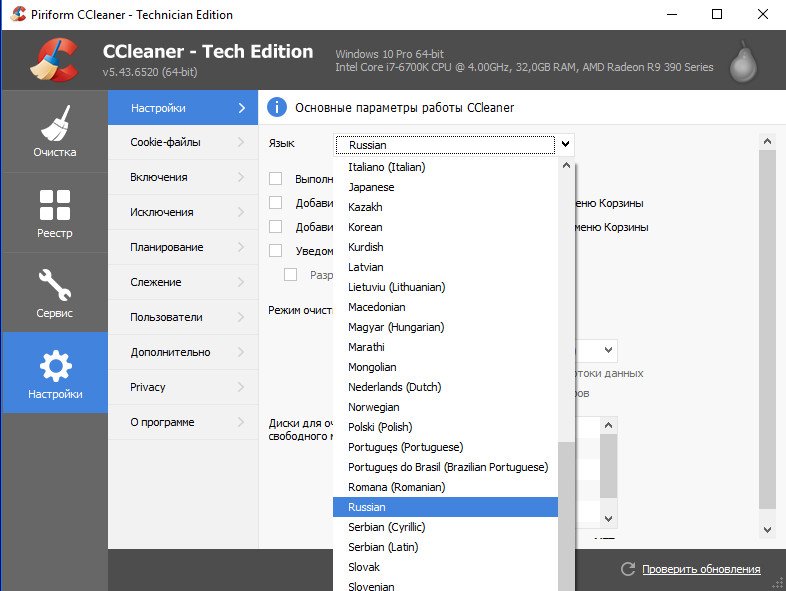This screenshot has height=591, width=786.
Task: Open the Очистка cleaner section
Action: 55,131
